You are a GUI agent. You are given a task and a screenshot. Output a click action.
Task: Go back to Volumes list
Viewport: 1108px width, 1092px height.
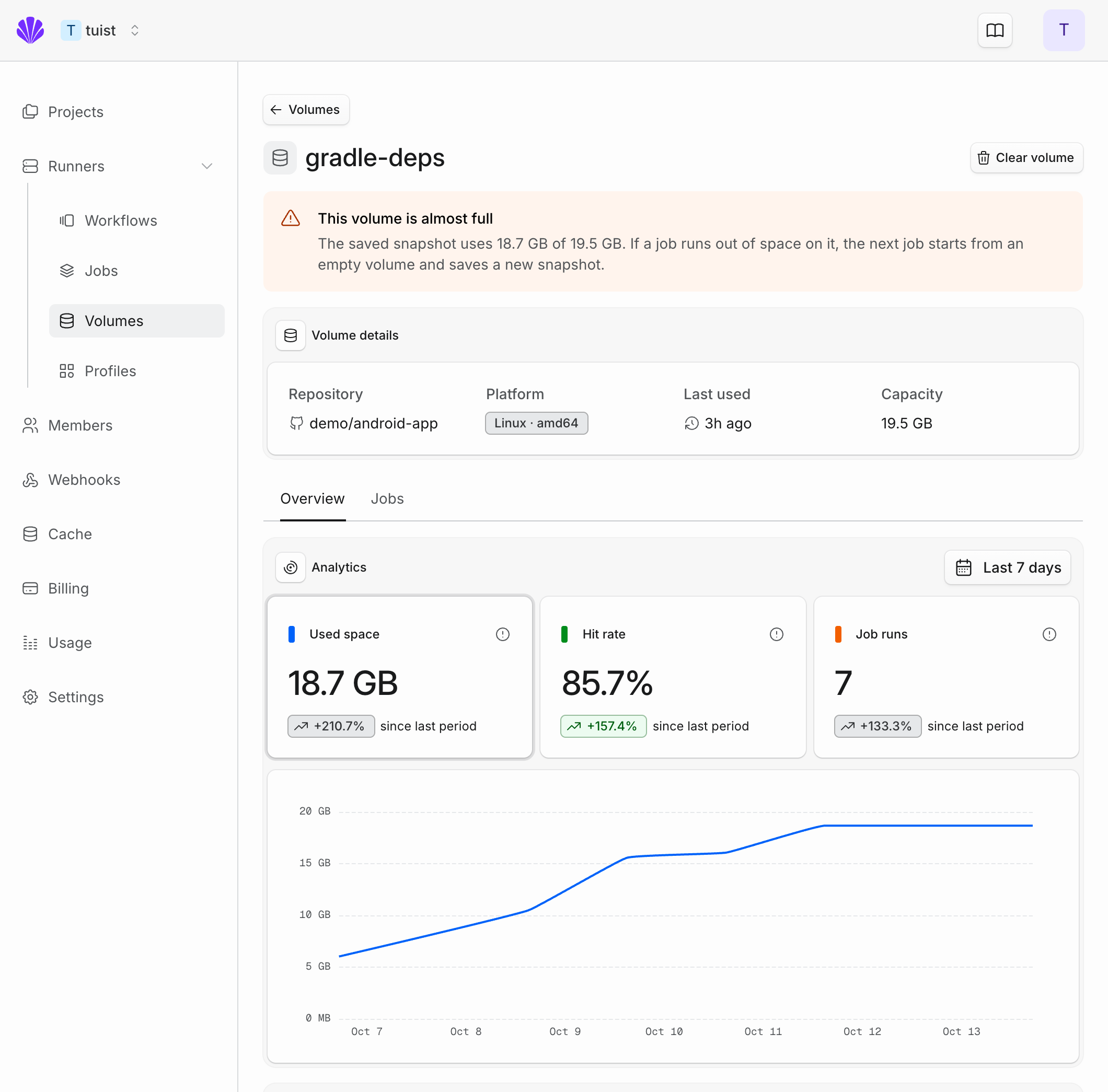306,110
